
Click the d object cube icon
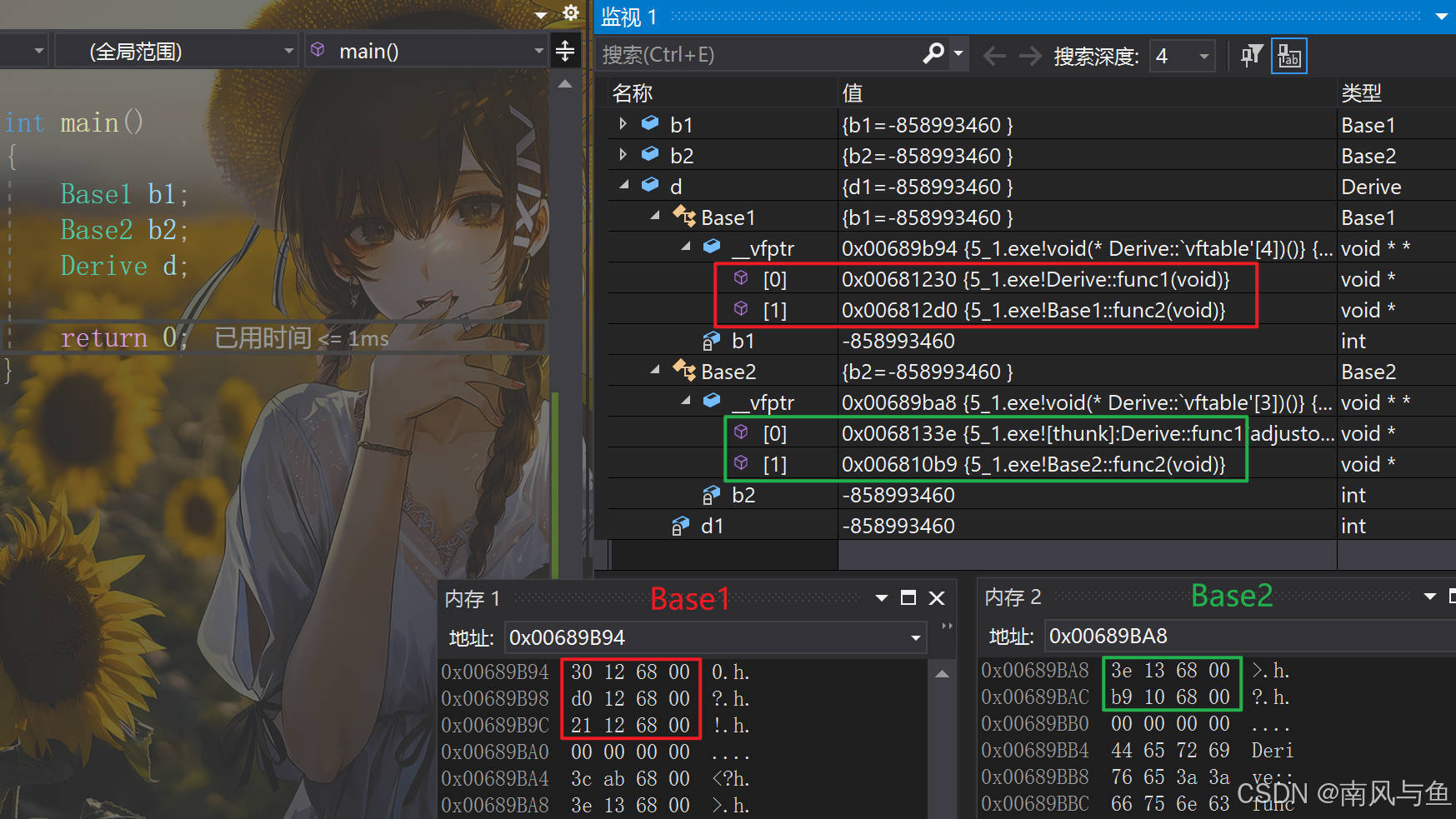point(650,185)
